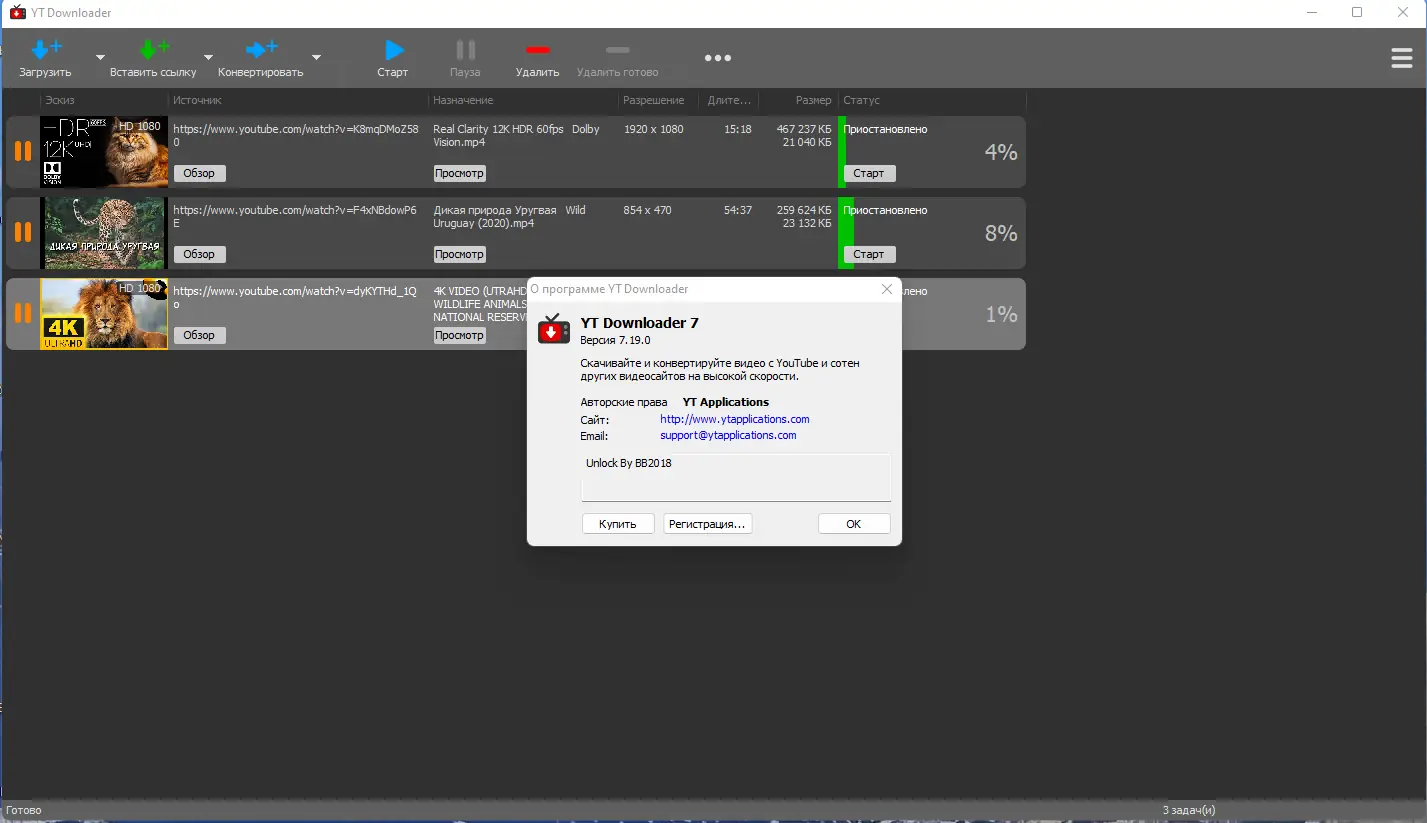Expand the Загрузить dropdown arrow
Viewport: 1427px width, 823px height.
pyautogui.click(x=99, y=58)
